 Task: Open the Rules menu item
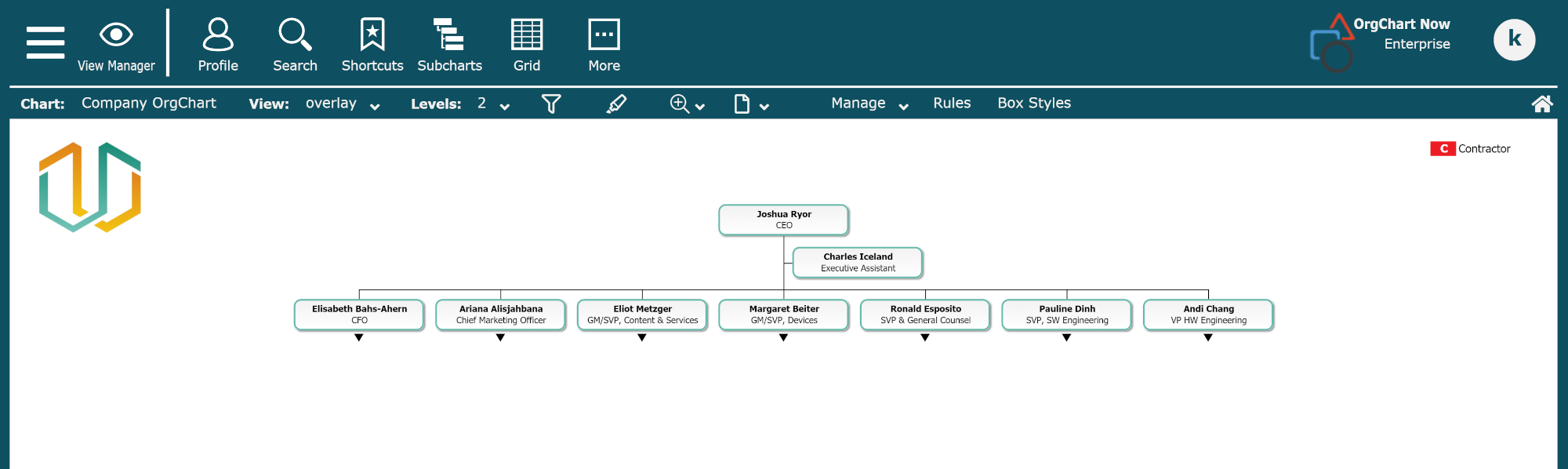tap(952, 104)
